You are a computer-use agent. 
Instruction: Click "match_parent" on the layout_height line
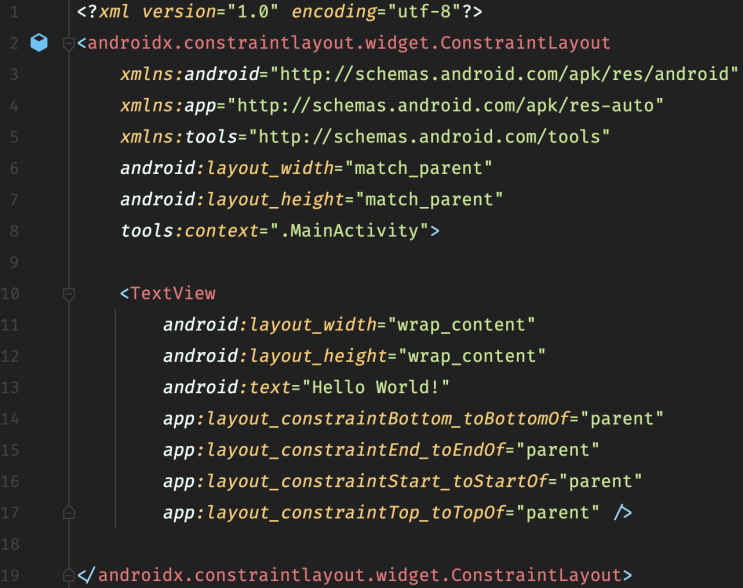click(x=429, y=199)
